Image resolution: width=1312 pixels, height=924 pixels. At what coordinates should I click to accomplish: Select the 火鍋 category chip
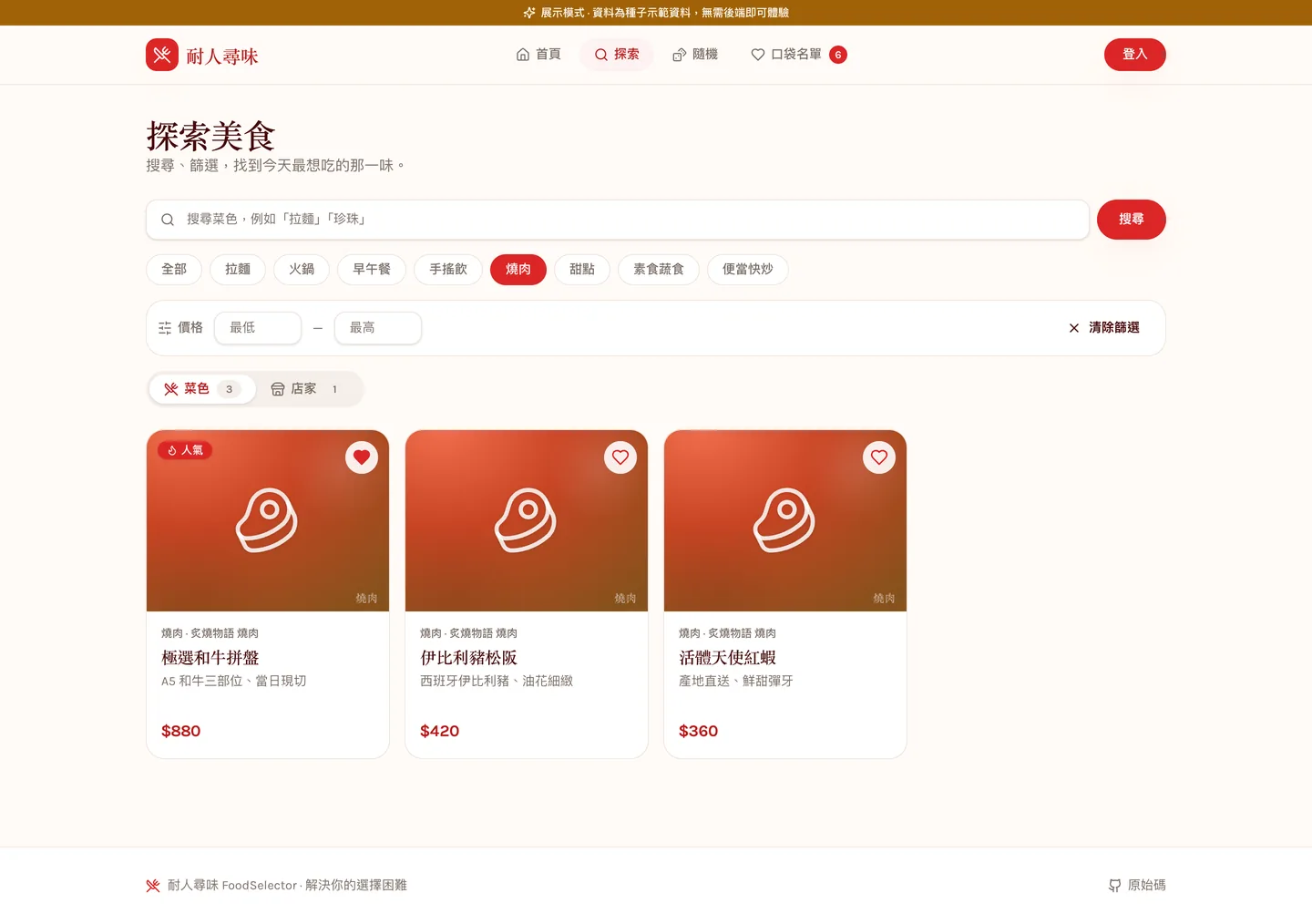302,270
